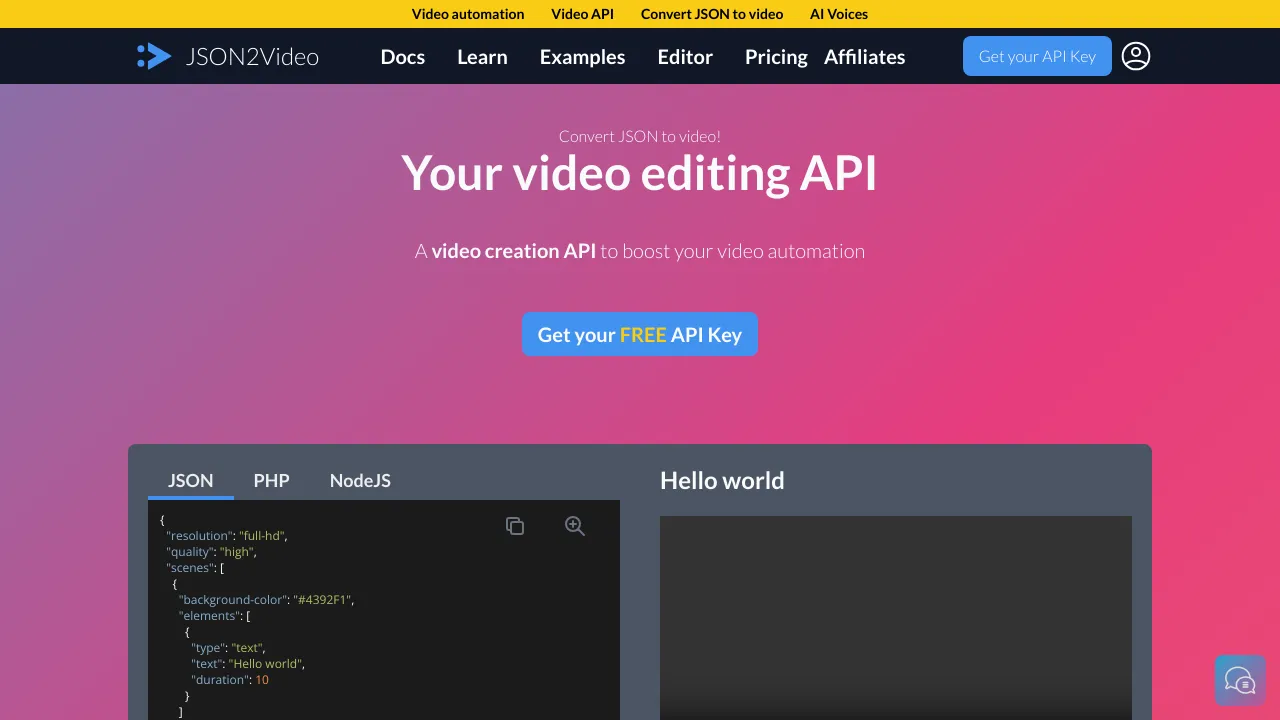The height and width of the screenshot is (720, 1280).
Task: Click the "scenes" code line
Action: point(195,568)
